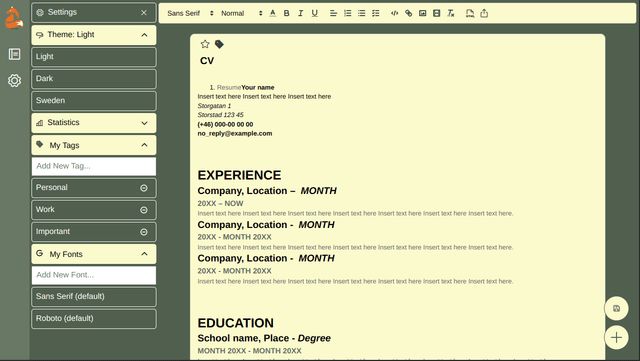Insert an image using the image icon
This screenshot has height=361, width=640.
422,13
